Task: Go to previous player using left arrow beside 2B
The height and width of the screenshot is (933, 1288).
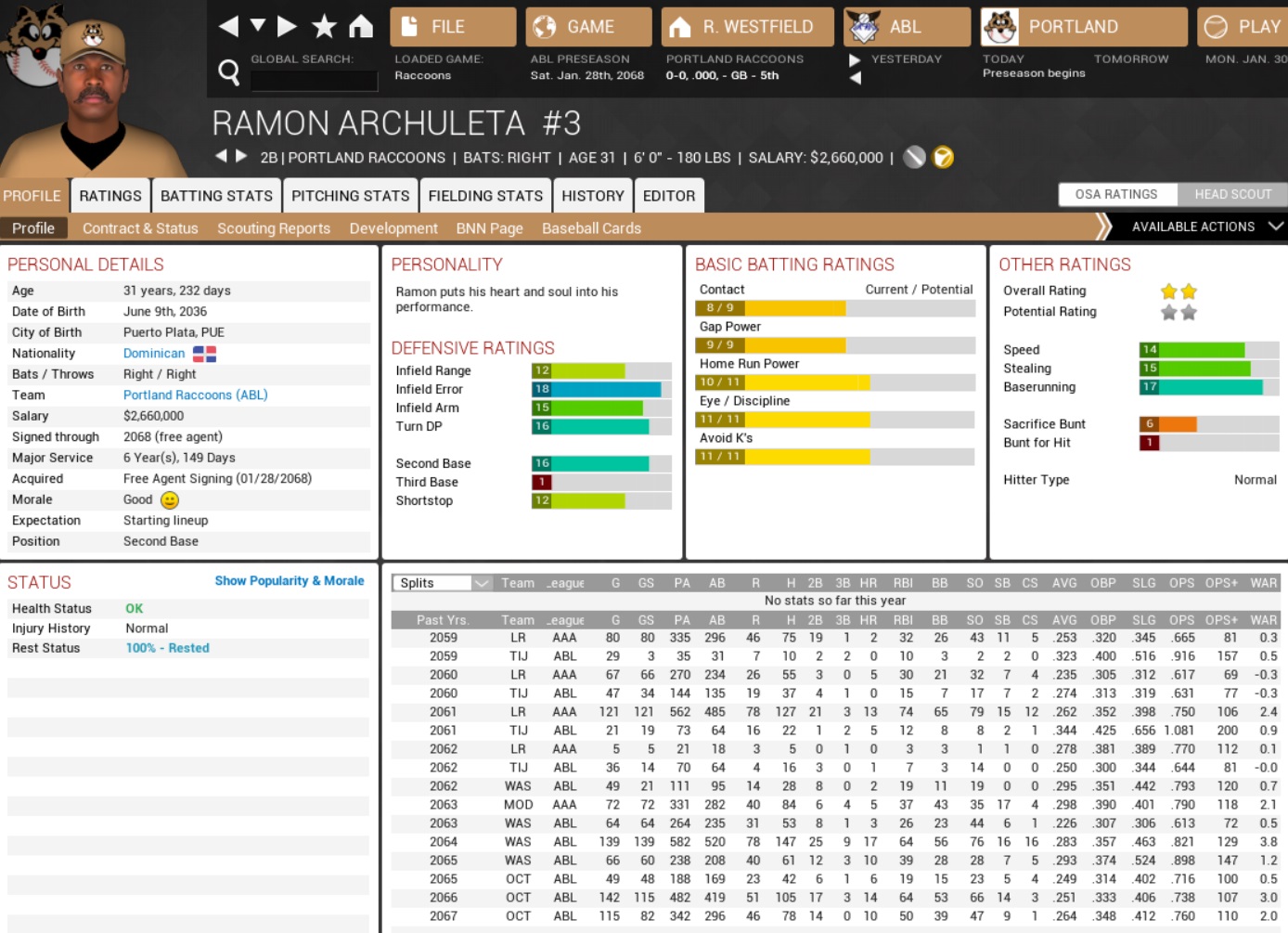Action: pyautogui.click(x=221, y=156)
